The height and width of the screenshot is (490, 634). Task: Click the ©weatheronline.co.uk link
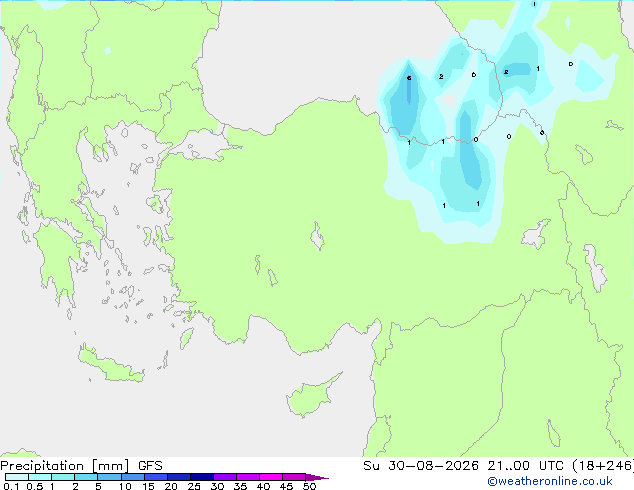tap(549, 481)
